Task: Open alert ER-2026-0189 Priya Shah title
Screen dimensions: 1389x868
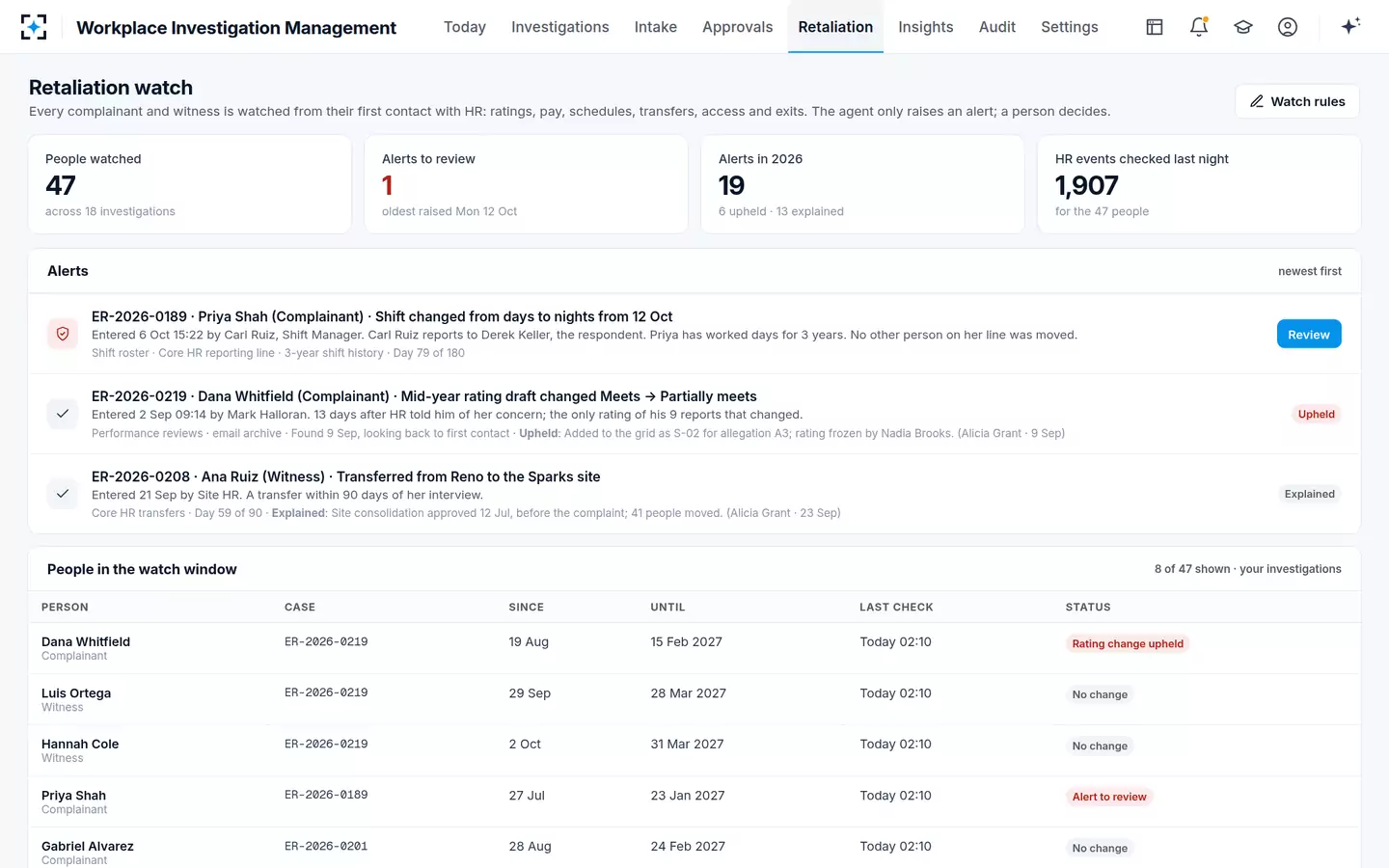Action: tap(382, 316)
